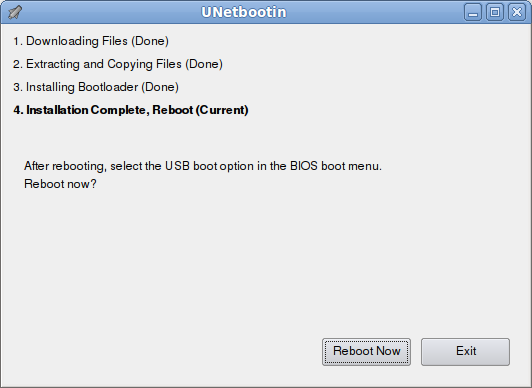Click the "Reboot now?" question text
This screenshot has height=388, width=532.
[x=60, y=184]
